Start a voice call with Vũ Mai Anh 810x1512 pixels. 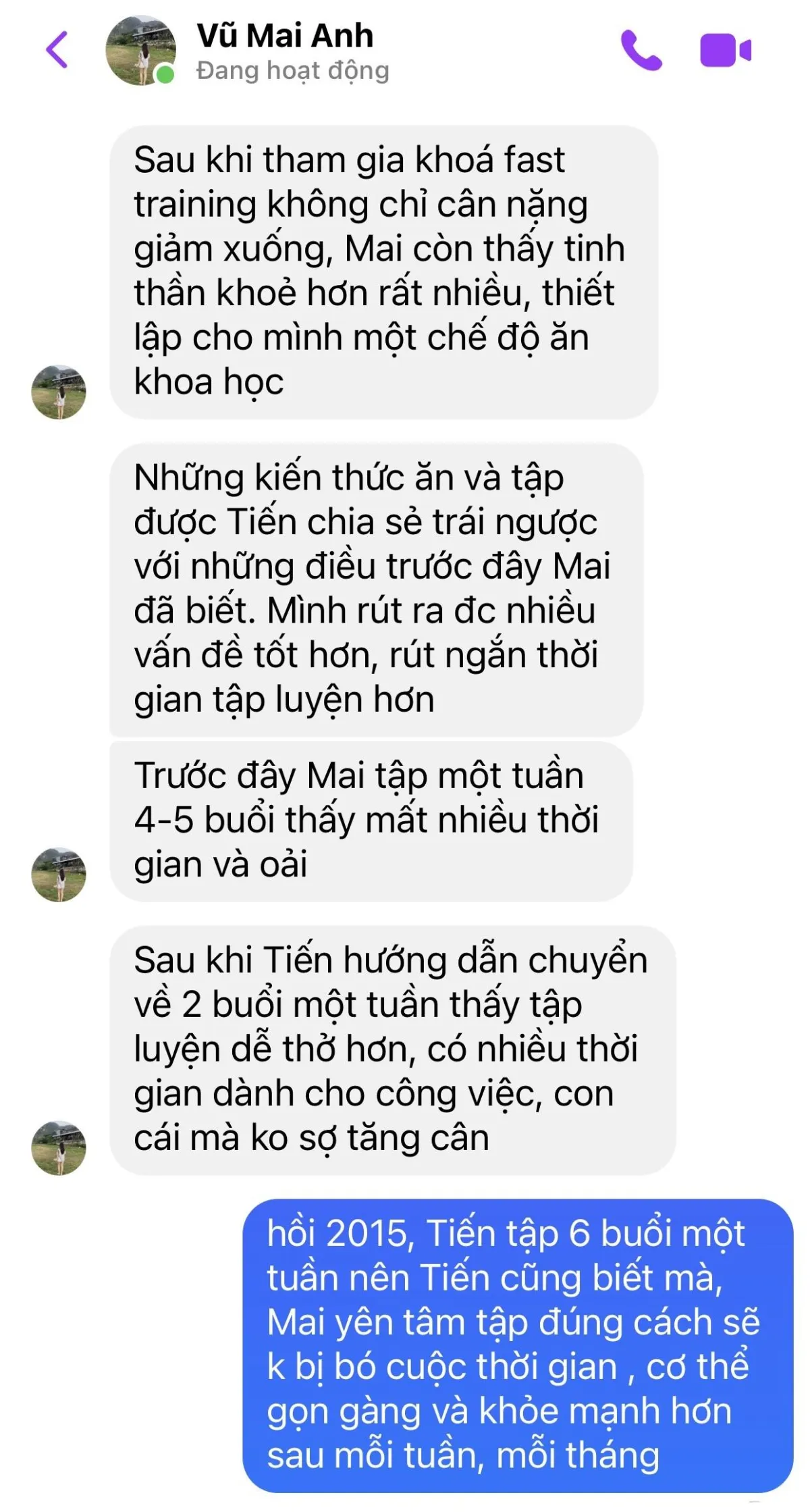641,50
